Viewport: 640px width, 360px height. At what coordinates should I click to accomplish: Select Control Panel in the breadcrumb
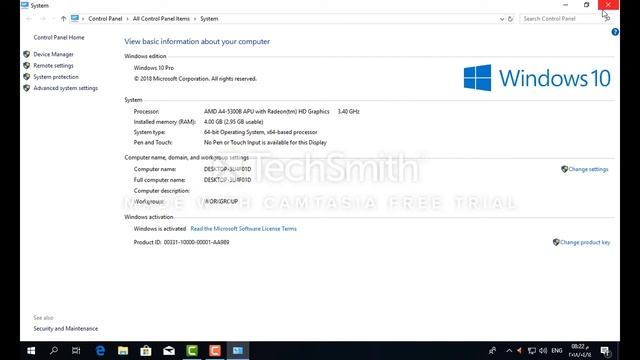pyautogui.click(x=105, y=19)
